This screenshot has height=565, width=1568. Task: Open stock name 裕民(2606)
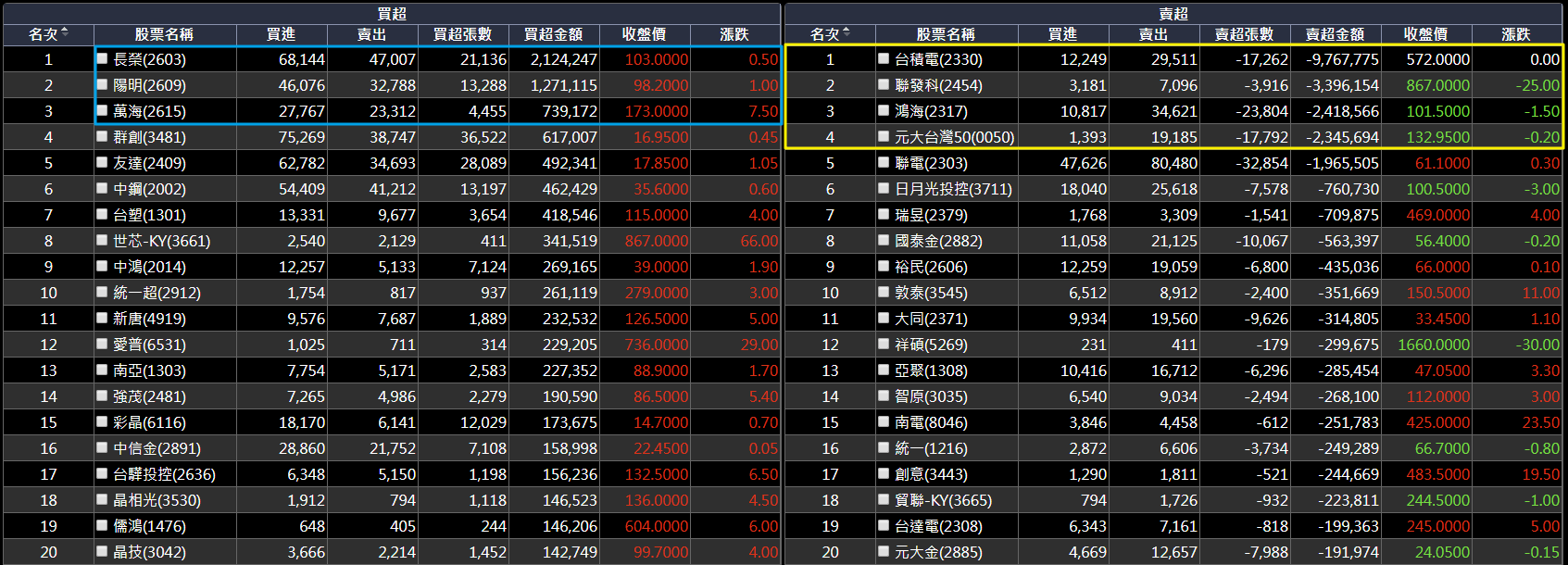tap(931, 267)
